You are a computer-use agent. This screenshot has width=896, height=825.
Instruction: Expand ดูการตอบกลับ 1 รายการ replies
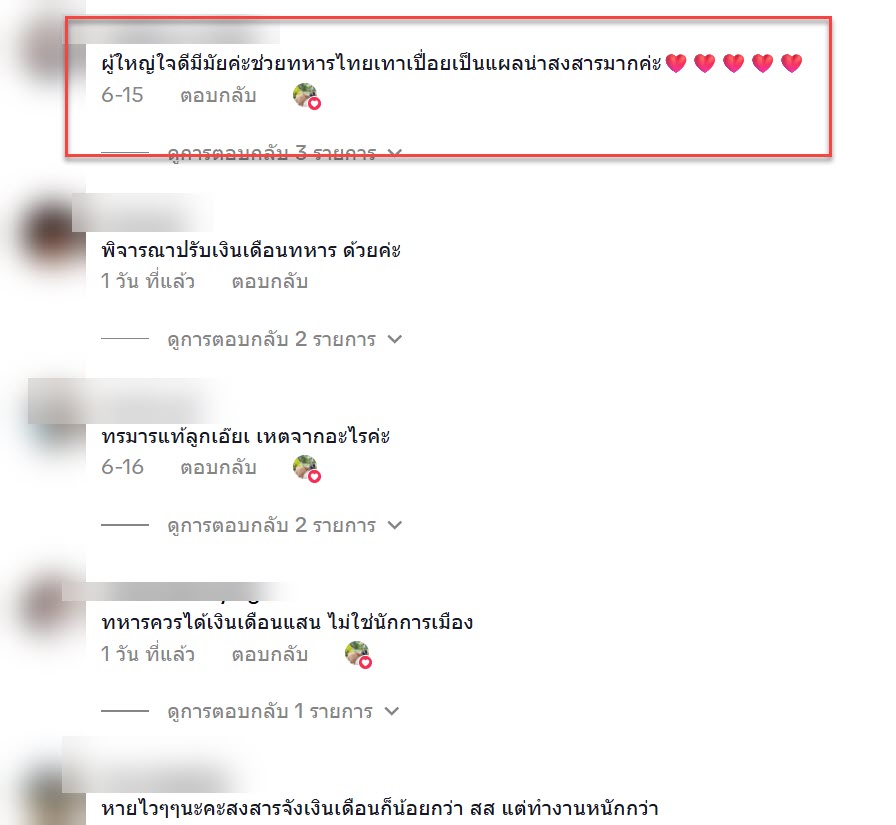click(283, 711)
